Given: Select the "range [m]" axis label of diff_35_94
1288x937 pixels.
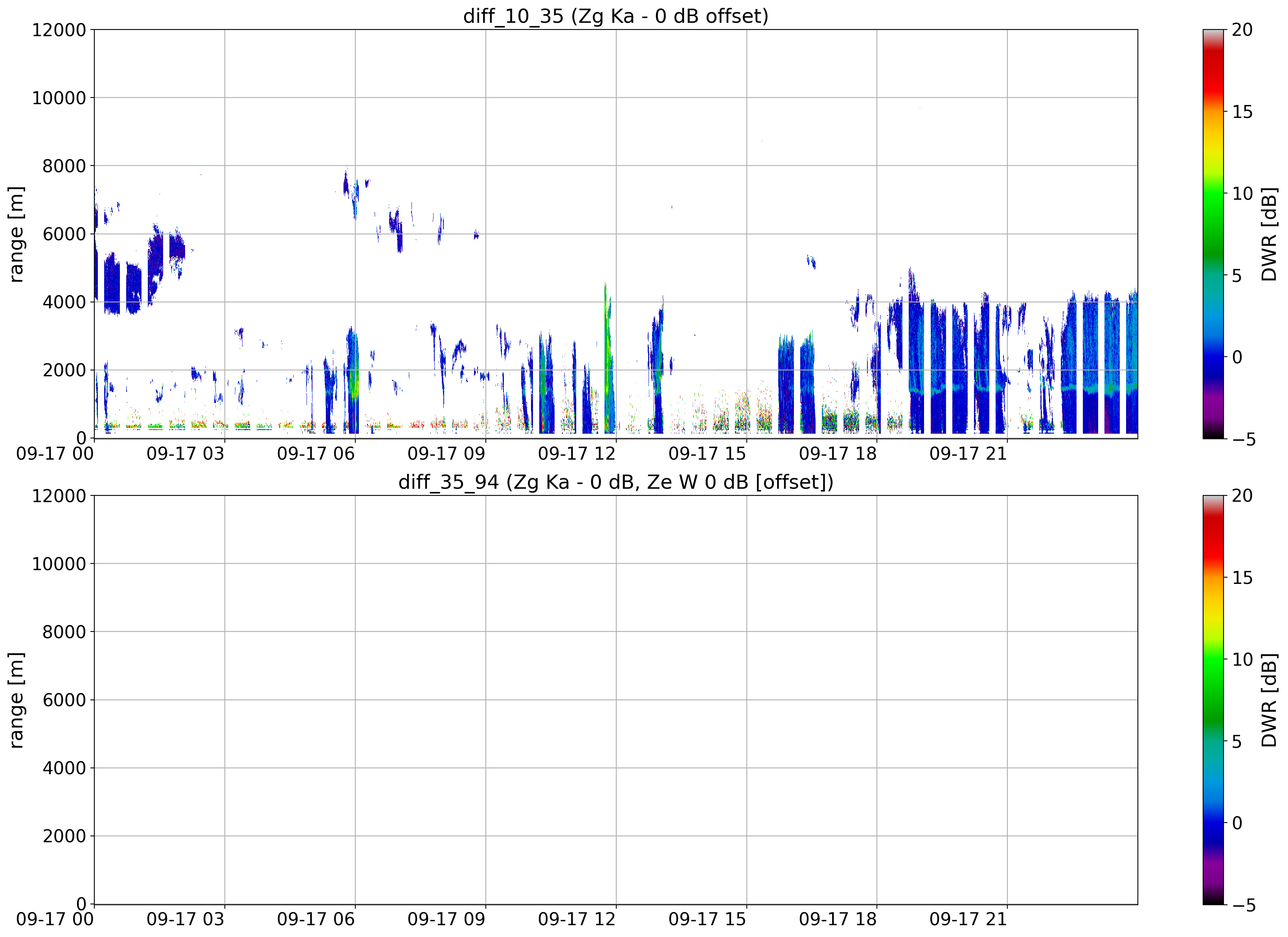Looking at the screenshot, I should [x=17, y=700].
